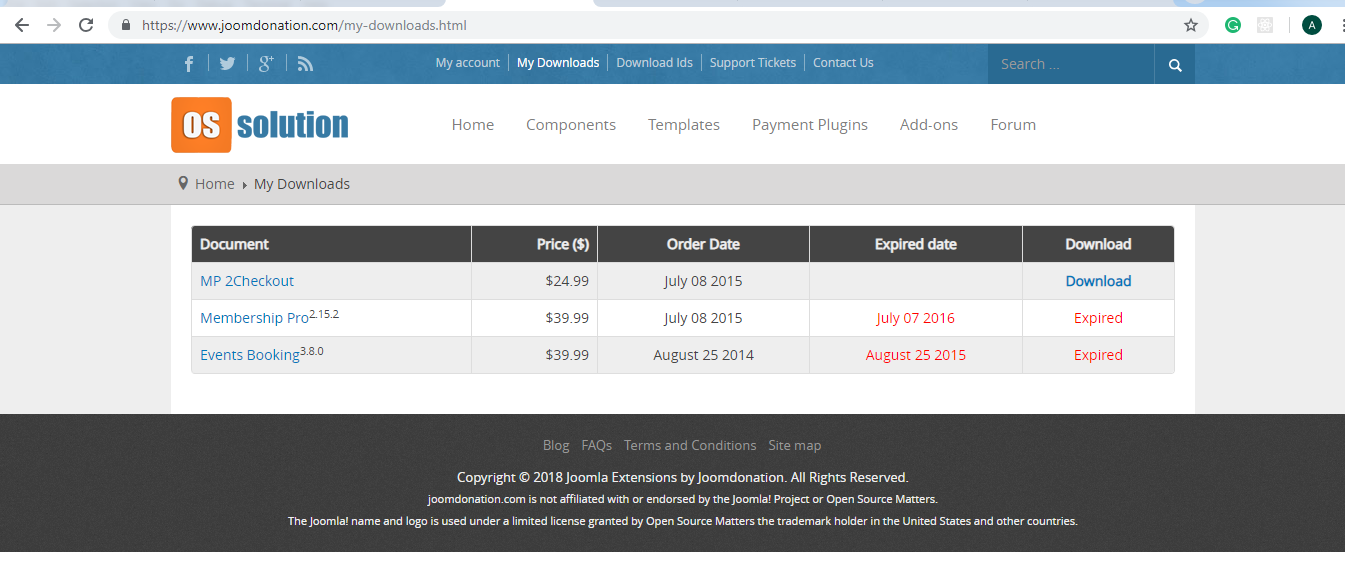Open the user profile avatar A
Screen dimensions: 1345x571
click(x=1312, y=25)
